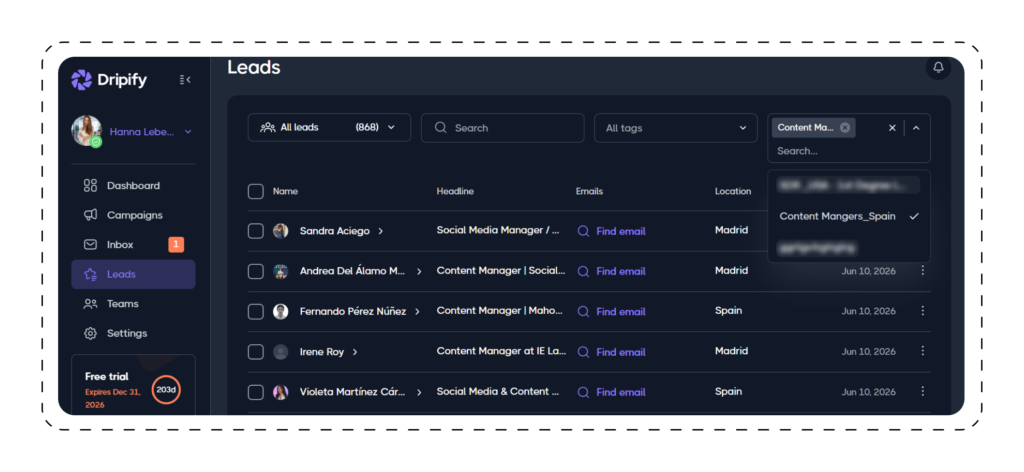Open Campaigns in the sidebar
Image resolution: width=1024 pixels, height=472 pixels.
click(133, 215)
